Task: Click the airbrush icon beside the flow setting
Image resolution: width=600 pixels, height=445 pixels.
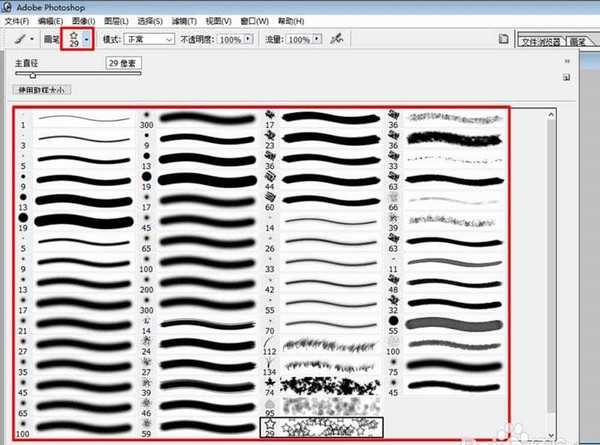Action: [339, 39]
